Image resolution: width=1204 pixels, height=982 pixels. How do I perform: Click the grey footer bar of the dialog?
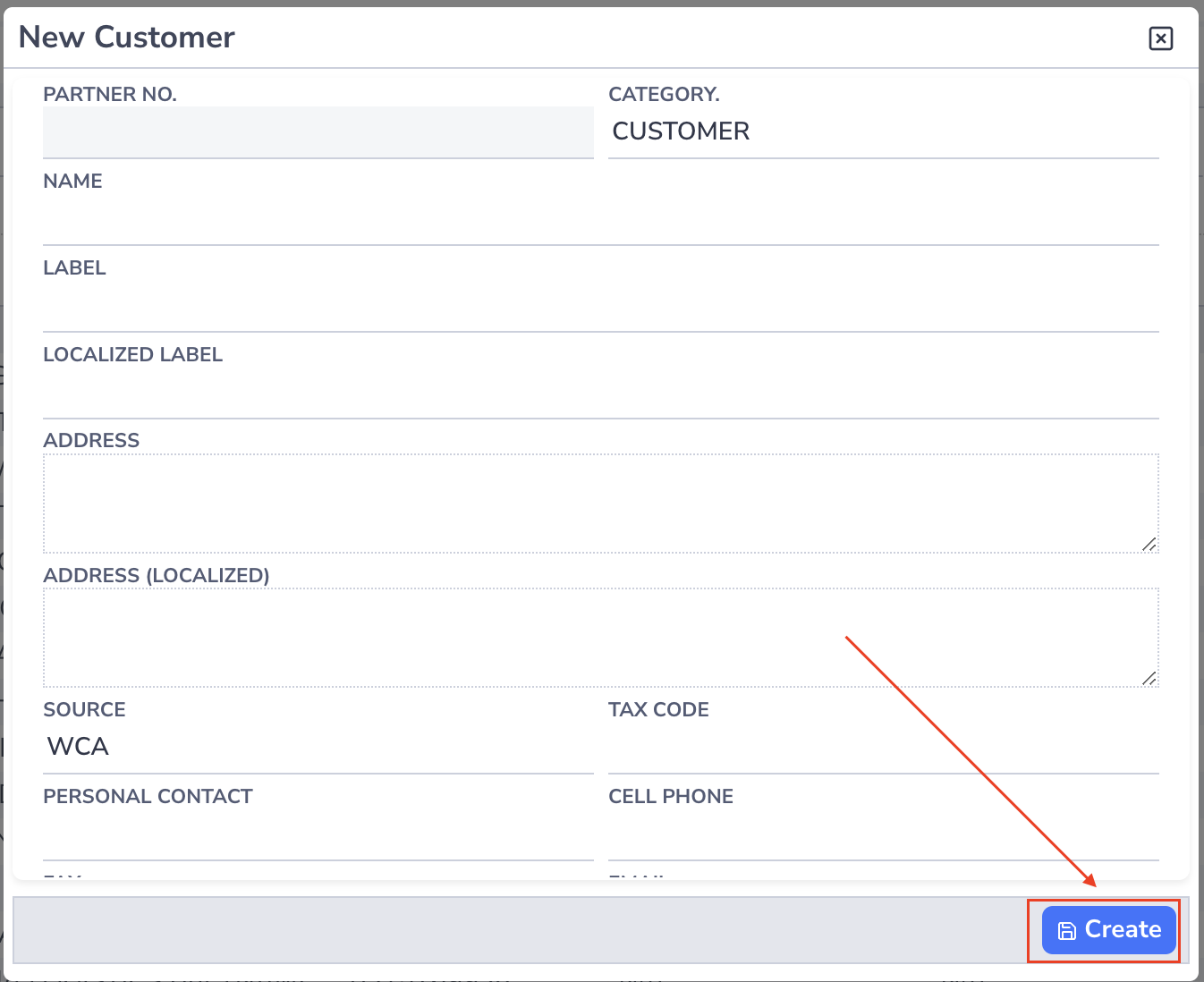(447, 930)
